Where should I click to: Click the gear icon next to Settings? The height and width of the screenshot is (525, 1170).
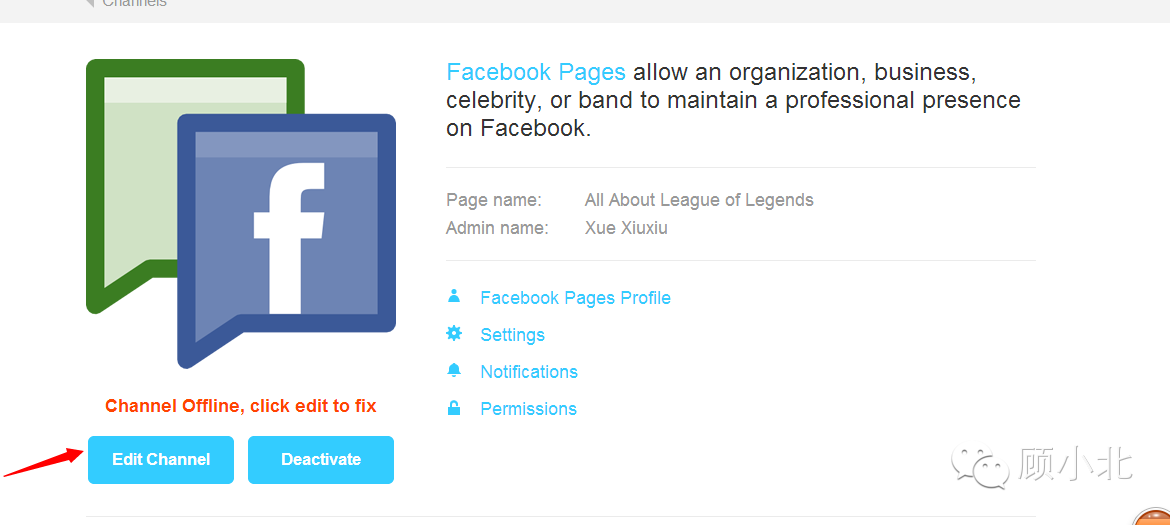pyautogui.click(x=454, y=333)
